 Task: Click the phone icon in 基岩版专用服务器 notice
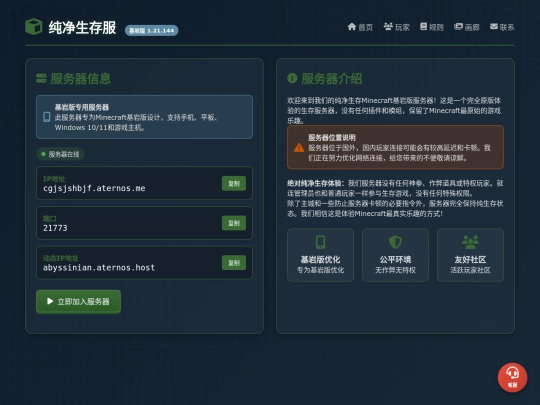(x=46, y=117)
